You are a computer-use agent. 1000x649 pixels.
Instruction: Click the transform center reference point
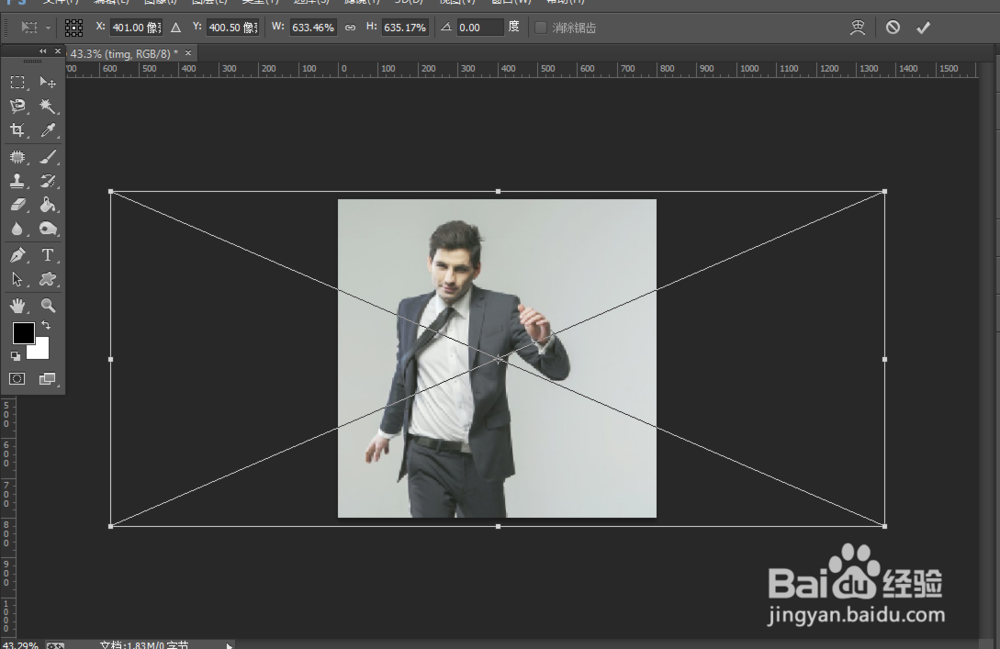(x=498, y=360)
